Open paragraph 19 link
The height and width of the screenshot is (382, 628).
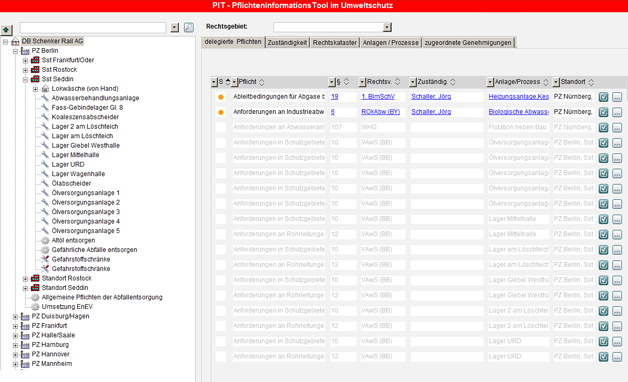pos(334,97)
